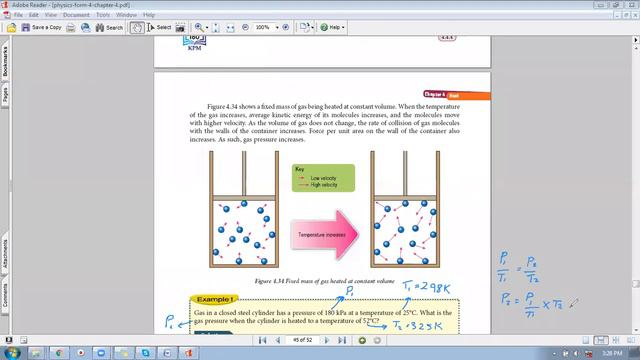Click the Email globe icon
Image resolution: width=640 pixels, height=360 pixels.
pos(86,27)
